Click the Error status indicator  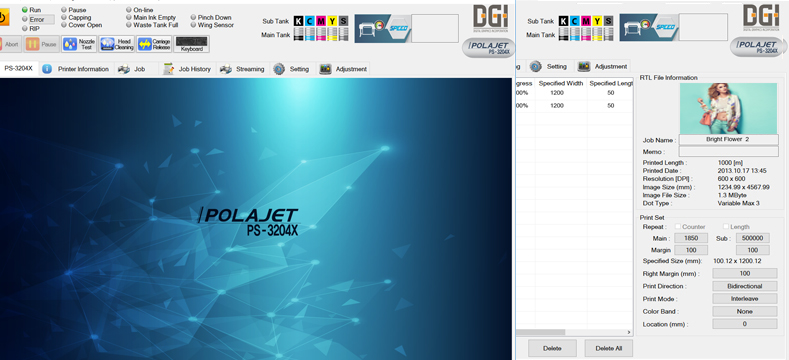[x=38, y=20]
